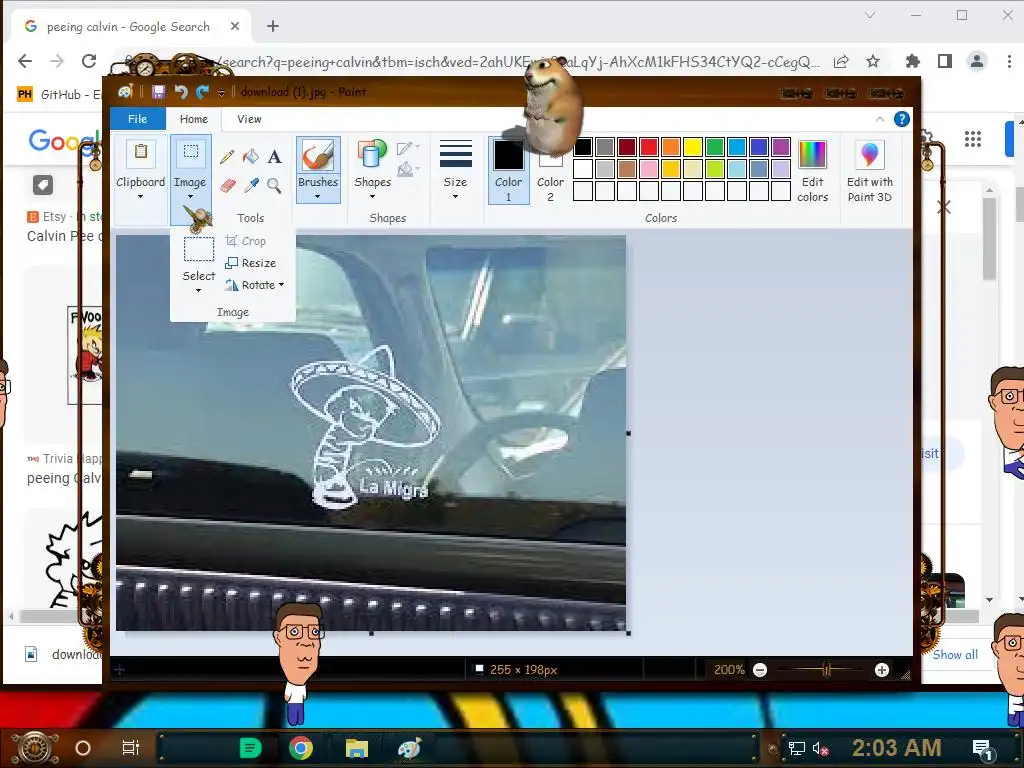Screen dimensions: 1024x768
Task: Reload the Chrome page
Action: coord(89,61)
